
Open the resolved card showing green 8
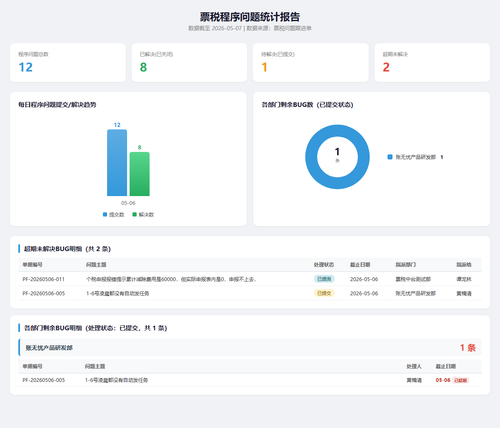(189, 62)
